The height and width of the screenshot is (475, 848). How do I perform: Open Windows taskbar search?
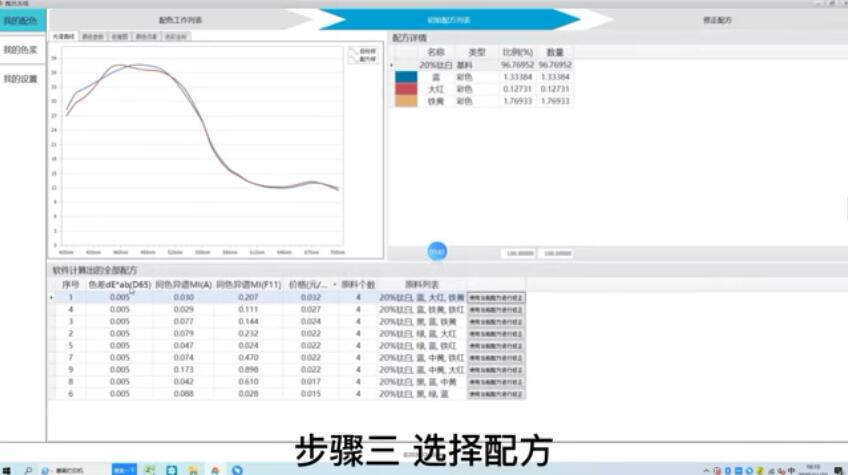28,470
